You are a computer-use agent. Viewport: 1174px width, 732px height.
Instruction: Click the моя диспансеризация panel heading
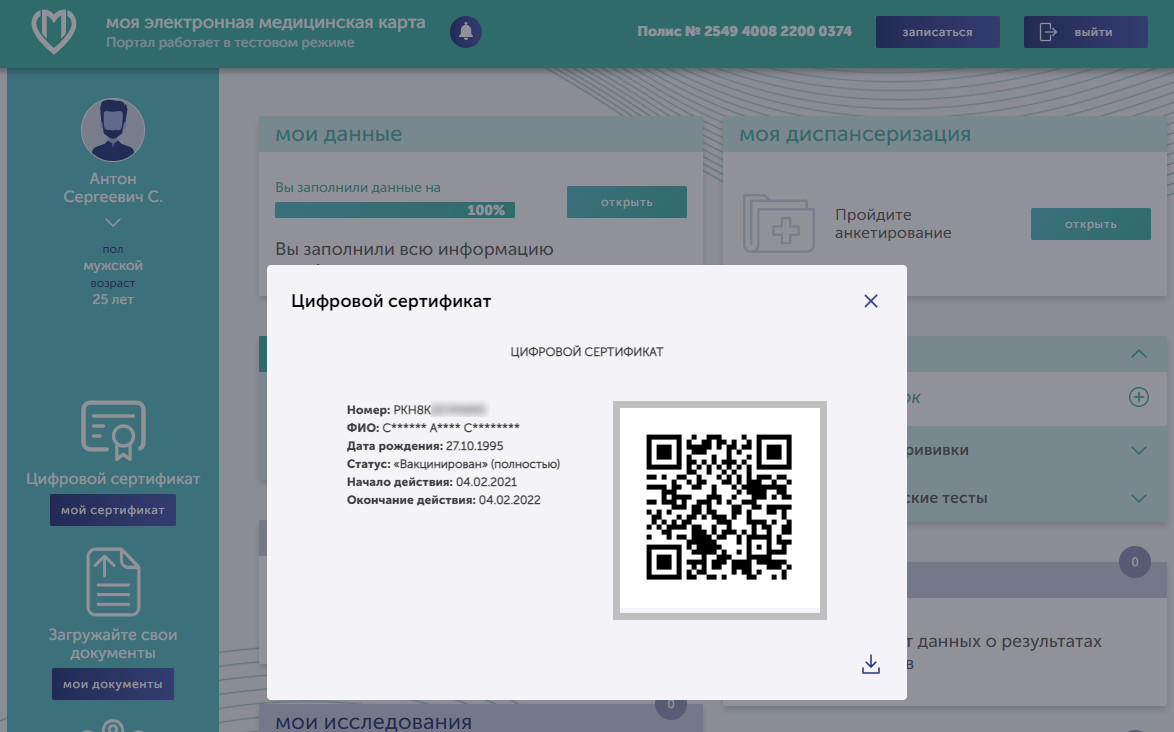pos(855,134)
